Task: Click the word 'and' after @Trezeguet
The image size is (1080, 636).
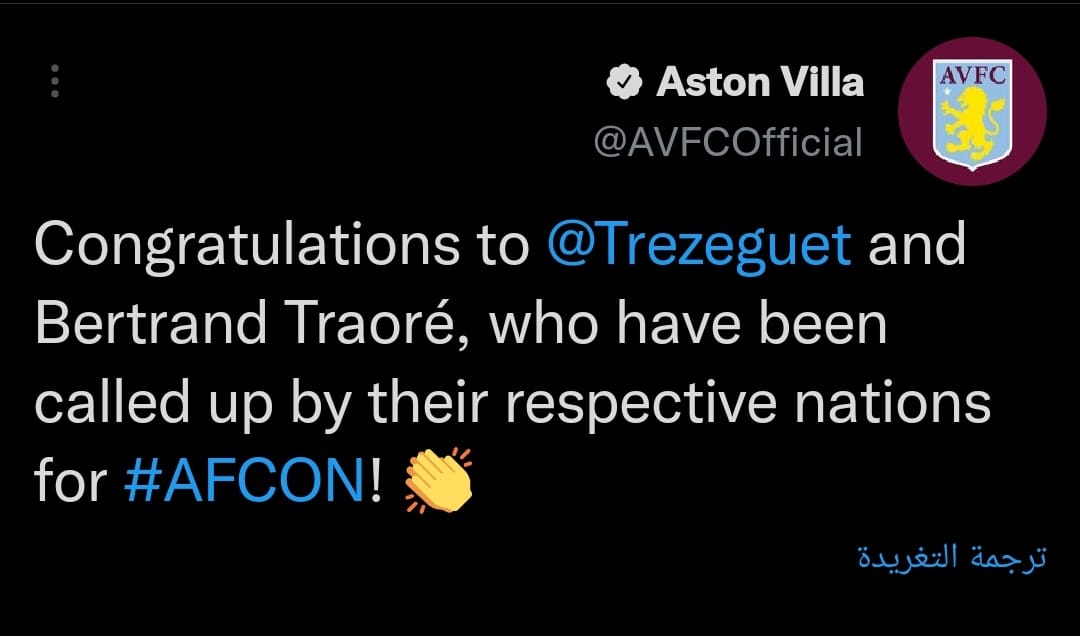Action: 917,246
